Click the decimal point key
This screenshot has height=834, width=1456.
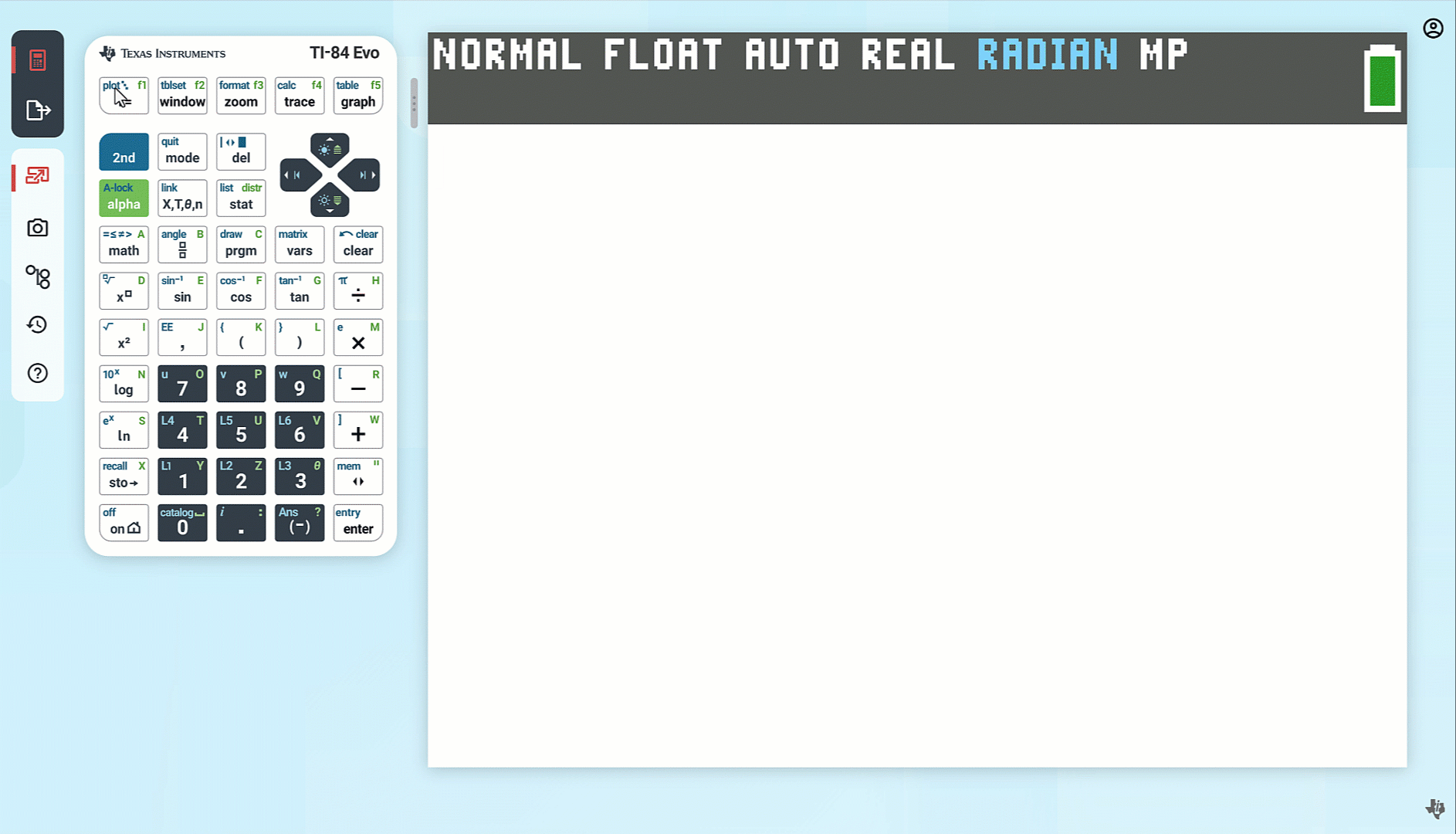[241, 523]
